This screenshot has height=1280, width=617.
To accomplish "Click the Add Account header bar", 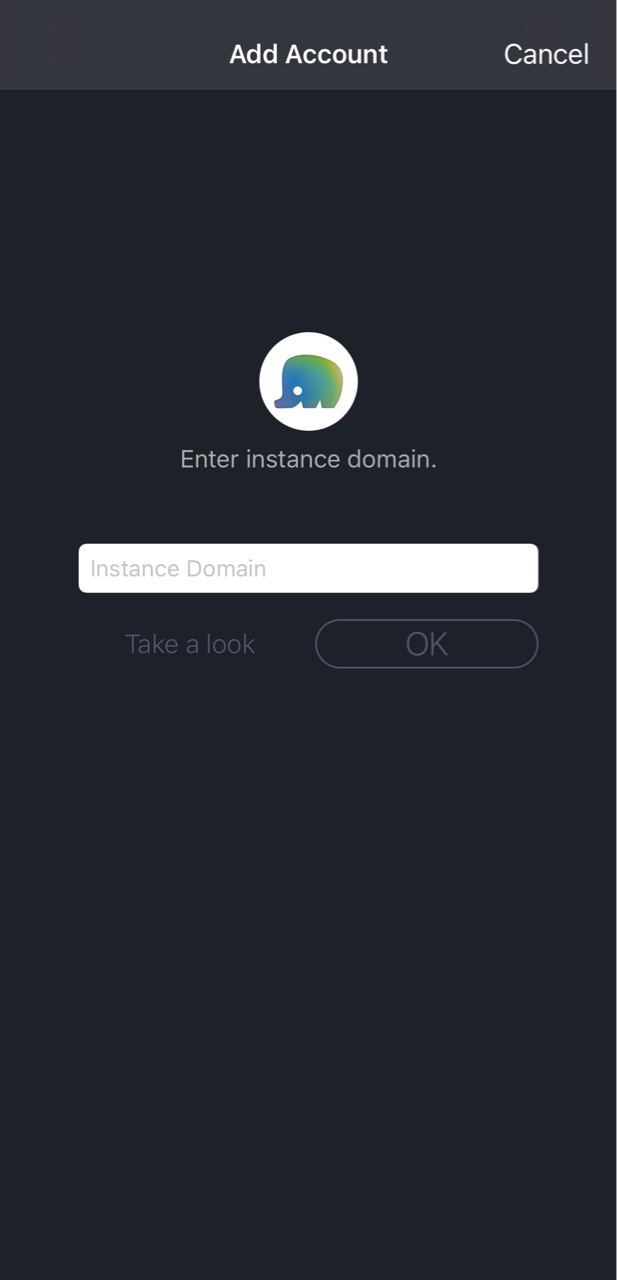I will (308, 45).
